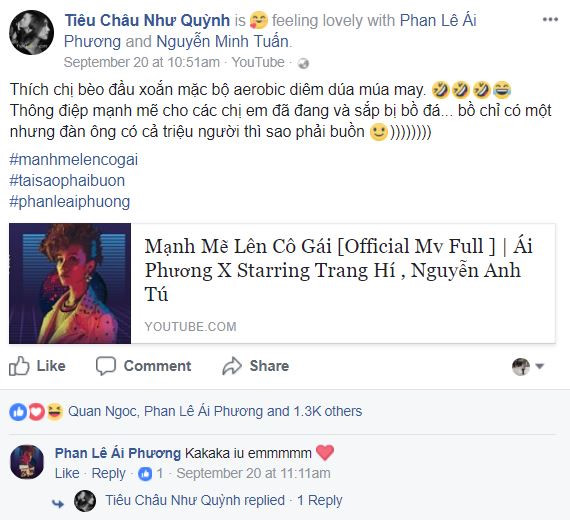Screen dimensions: 570x520
Task: View the post reaction emoji icons
Action: point(36,412)
